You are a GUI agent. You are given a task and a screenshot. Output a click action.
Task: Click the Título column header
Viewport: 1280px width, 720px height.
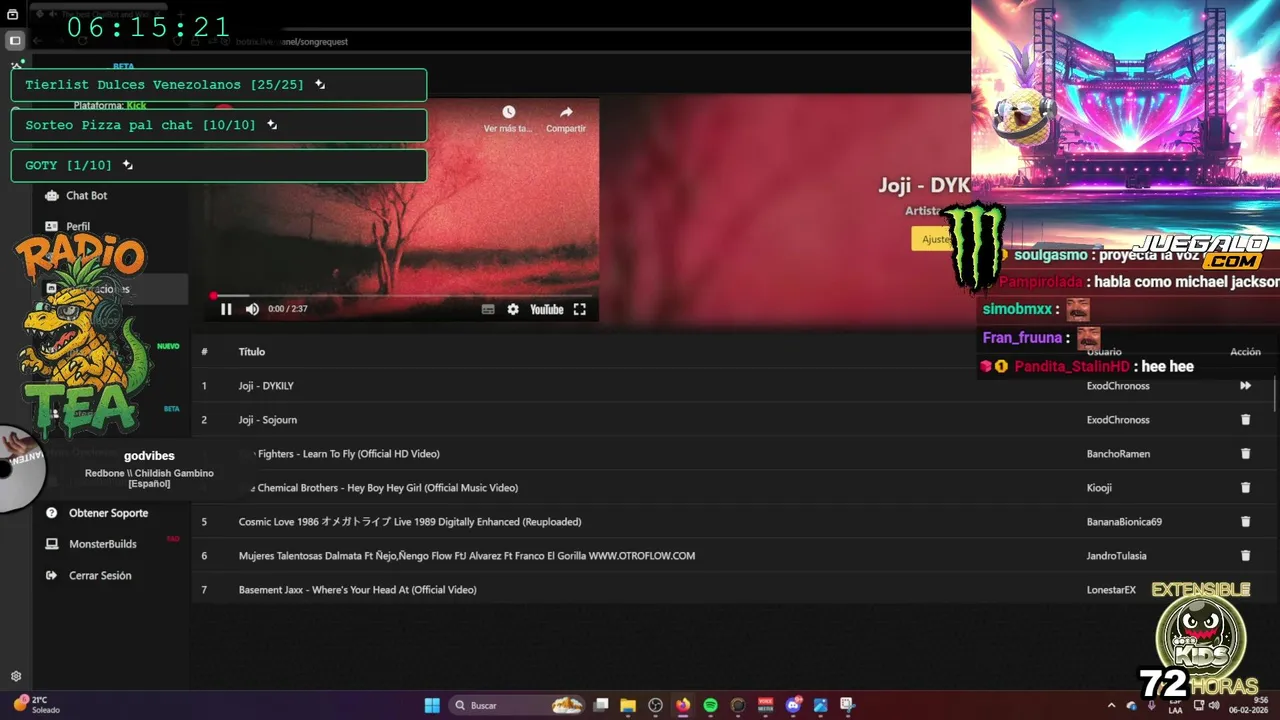252,352
